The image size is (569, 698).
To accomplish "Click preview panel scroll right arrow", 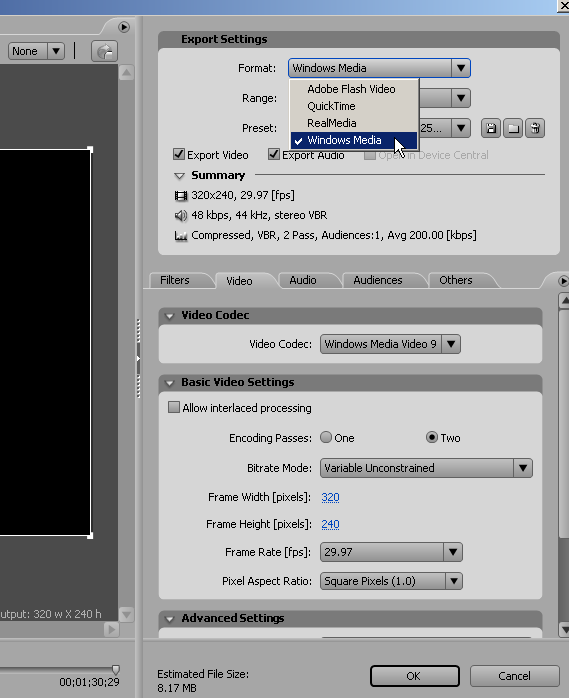I will click(111, 629).
